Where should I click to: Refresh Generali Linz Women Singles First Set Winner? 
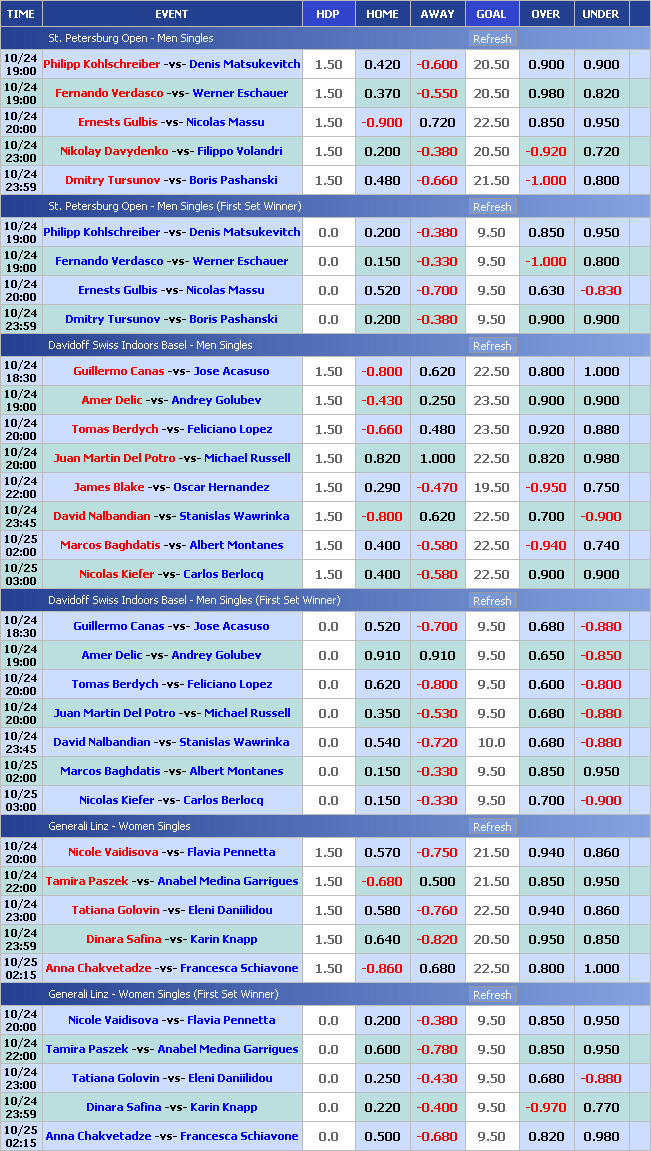coord(491,995)
